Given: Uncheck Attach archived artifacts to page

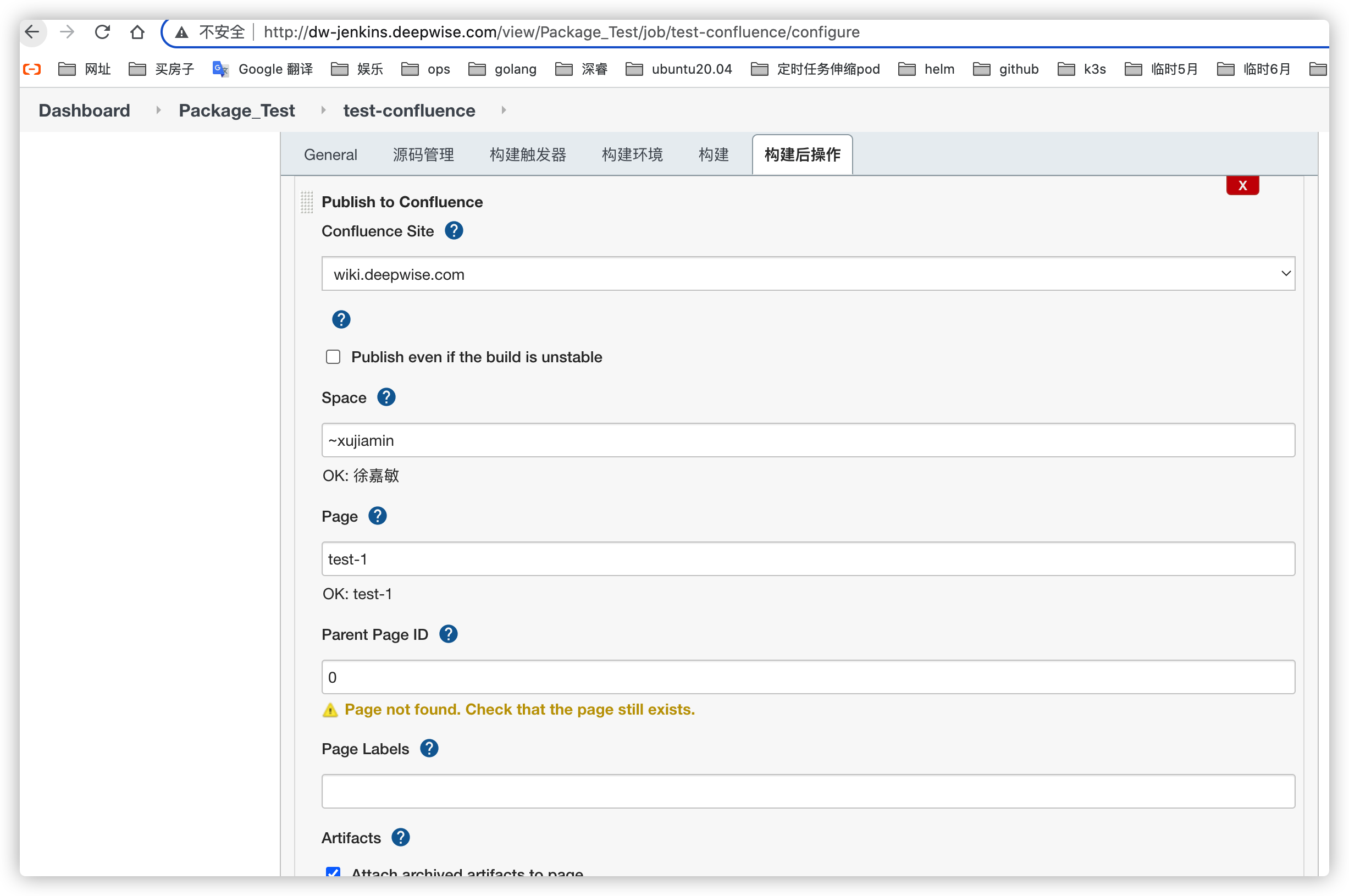Looking at the screenshot, I should point(333,872).
